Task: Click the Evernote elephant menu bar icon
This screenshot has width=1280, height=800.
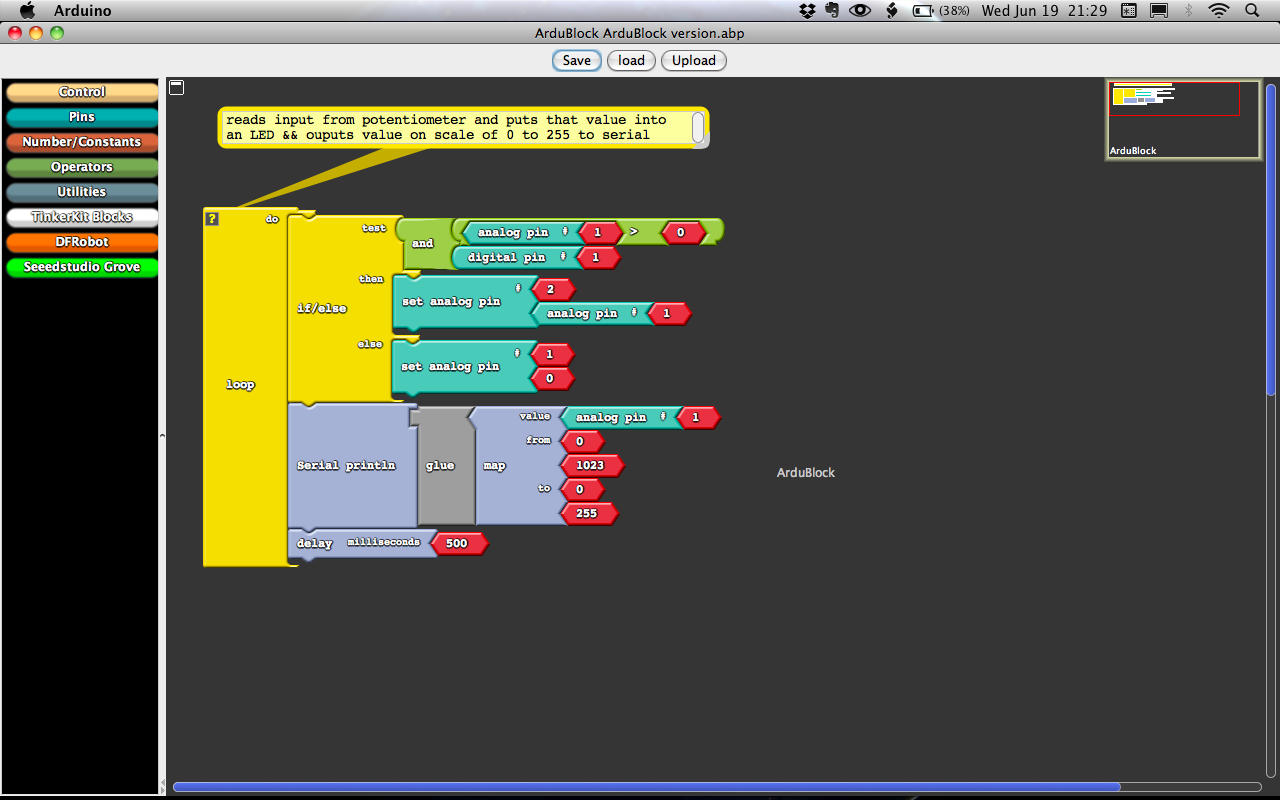Action: (x=832, y=10)
